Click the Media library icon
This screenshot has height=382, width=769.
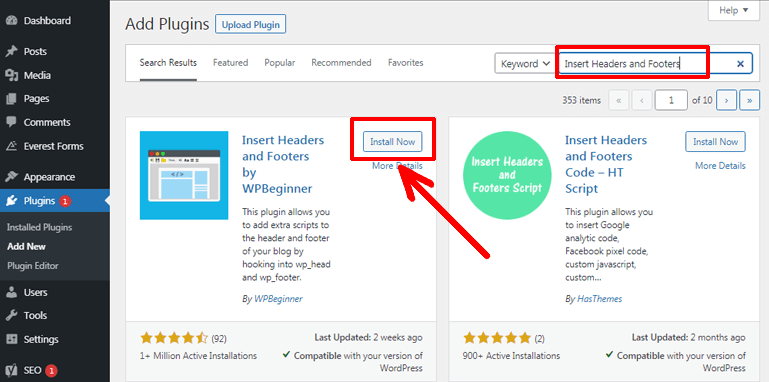coord(11,76)
